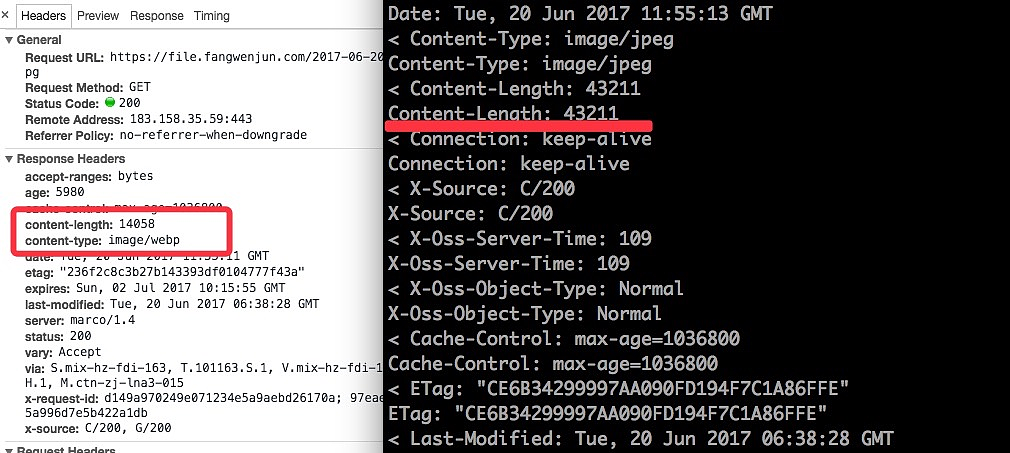Close the request details panel

click(x=7, y=16)
